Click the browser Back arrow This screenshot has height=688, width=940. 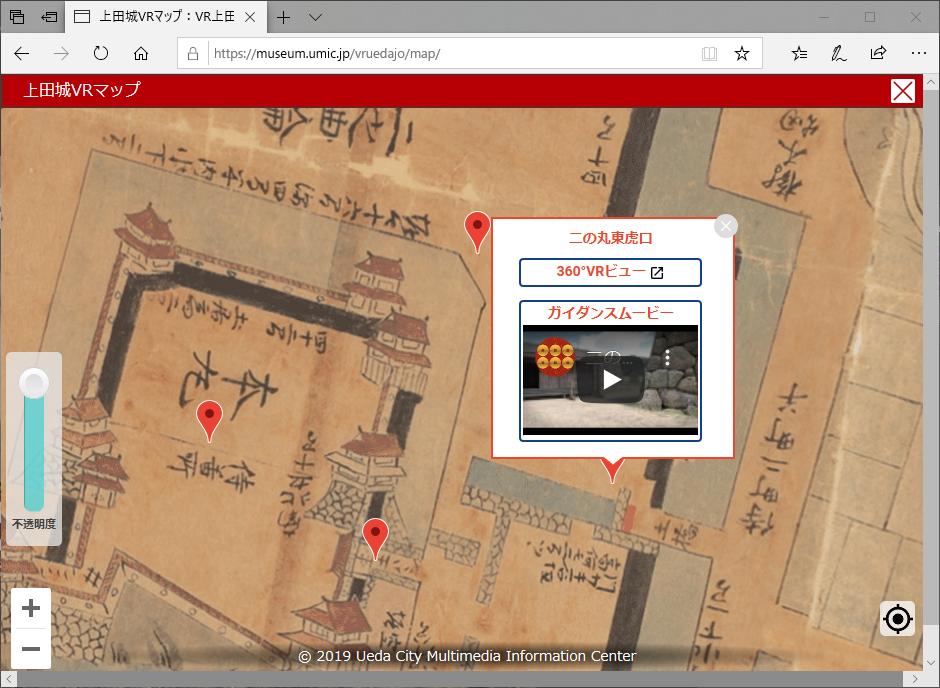click(22, 54)
